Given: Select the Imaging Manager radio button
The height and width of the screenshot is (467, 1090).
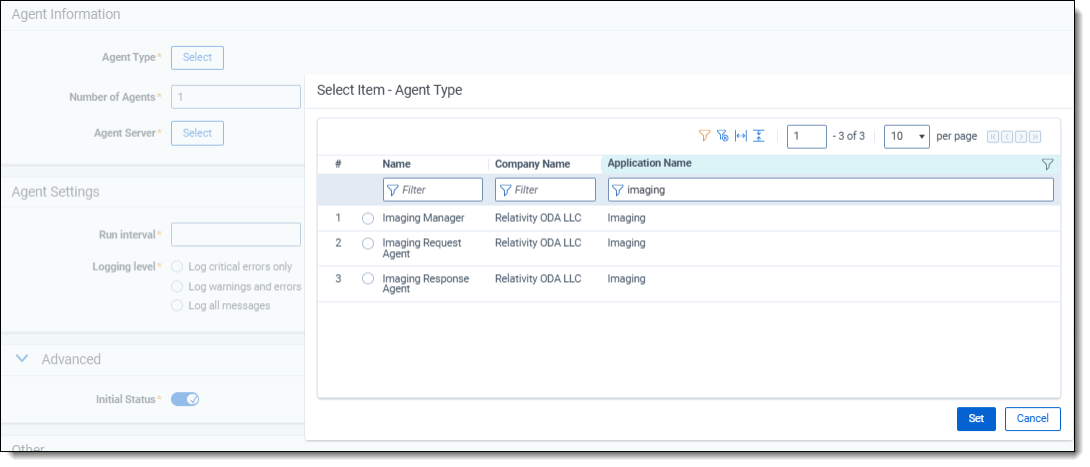Looking at the screenshot, I should (368, 219).
